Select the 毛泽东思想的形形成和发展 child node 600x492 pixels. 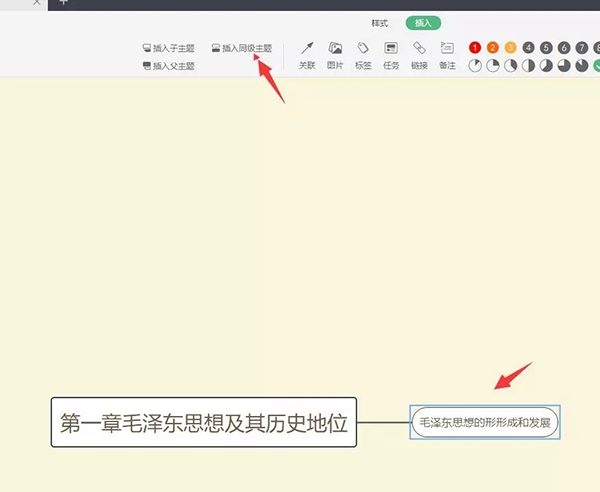(x=485, y=422)
